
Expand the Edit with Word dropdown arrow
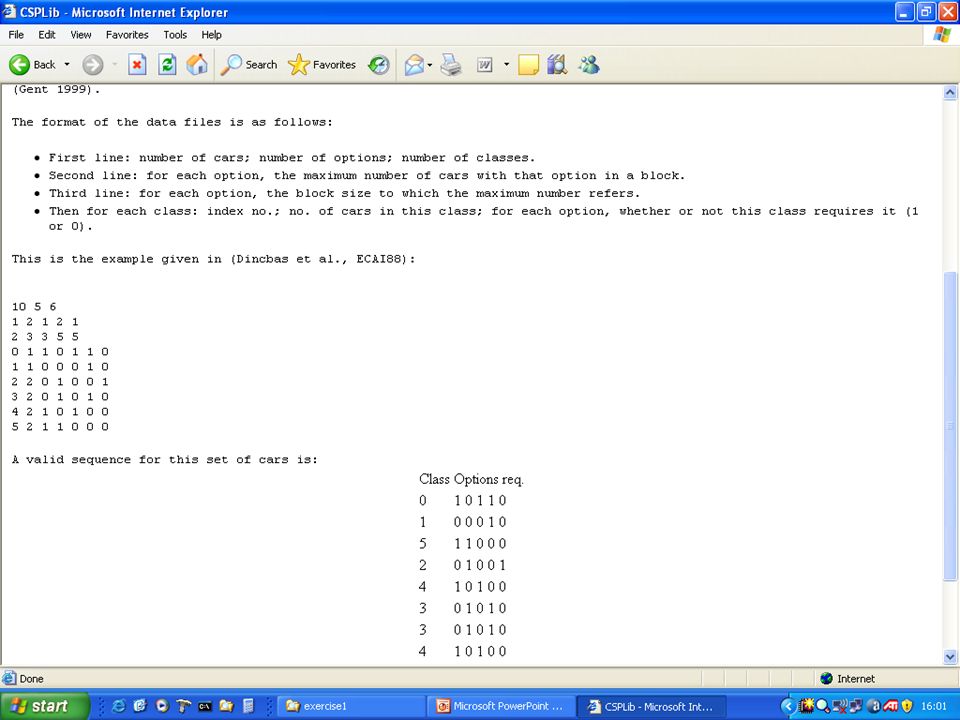506,64
